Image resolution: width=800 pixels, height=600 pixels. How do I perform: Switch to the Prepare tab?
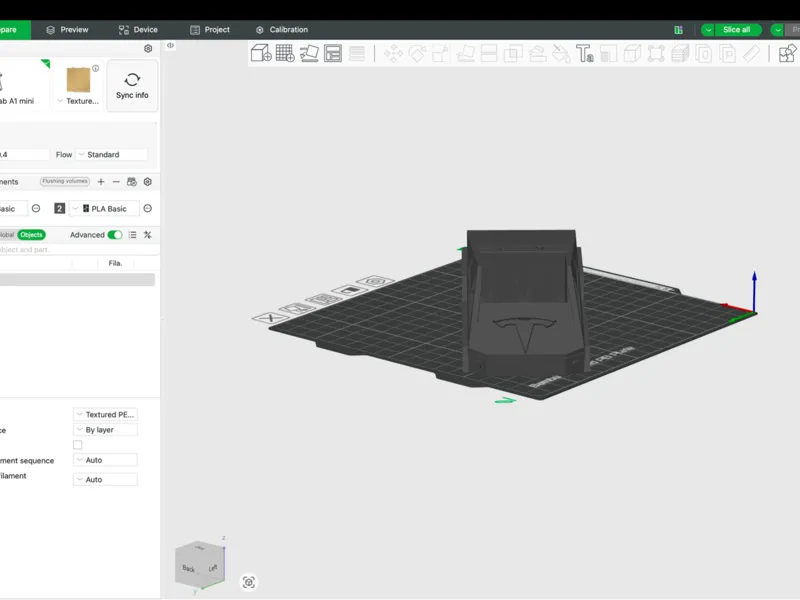click(13, 30)
